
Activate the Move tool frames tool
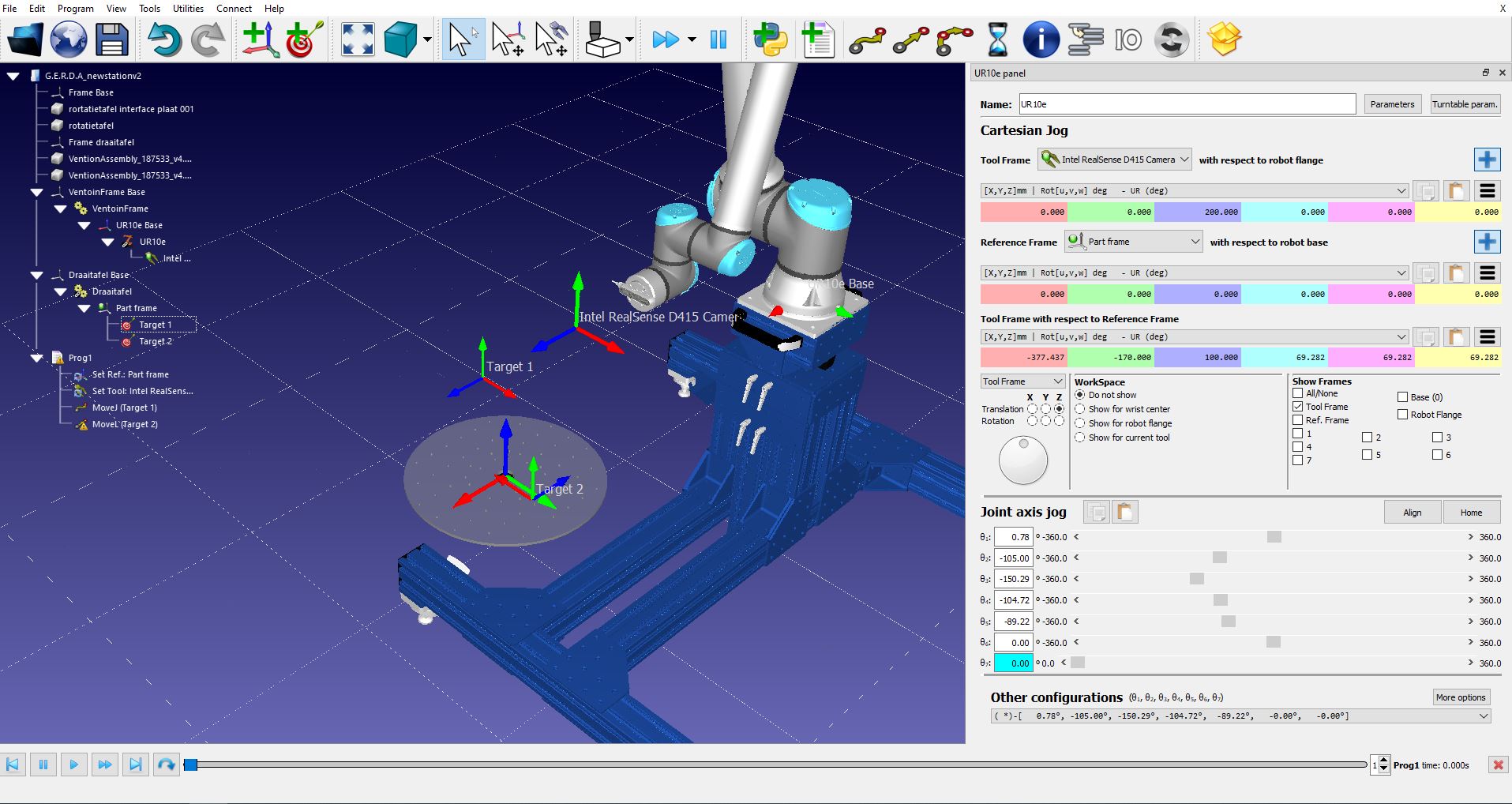pyautogui.click(x=551, y=39)
